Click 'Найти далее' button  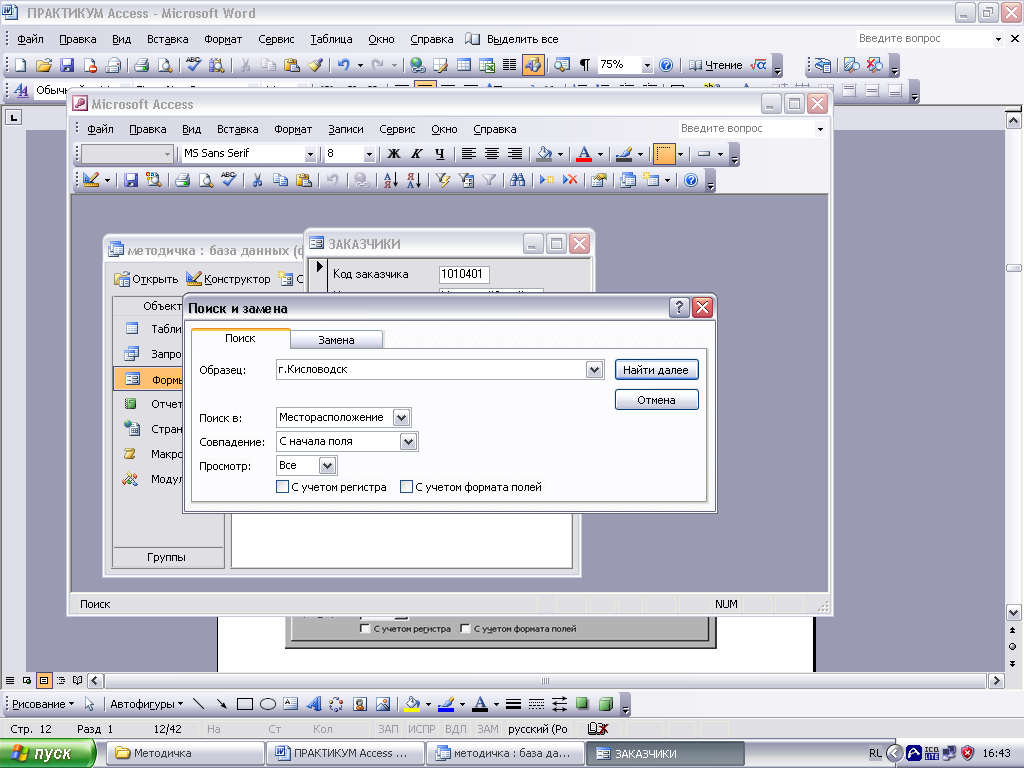[x=656, y=370]
